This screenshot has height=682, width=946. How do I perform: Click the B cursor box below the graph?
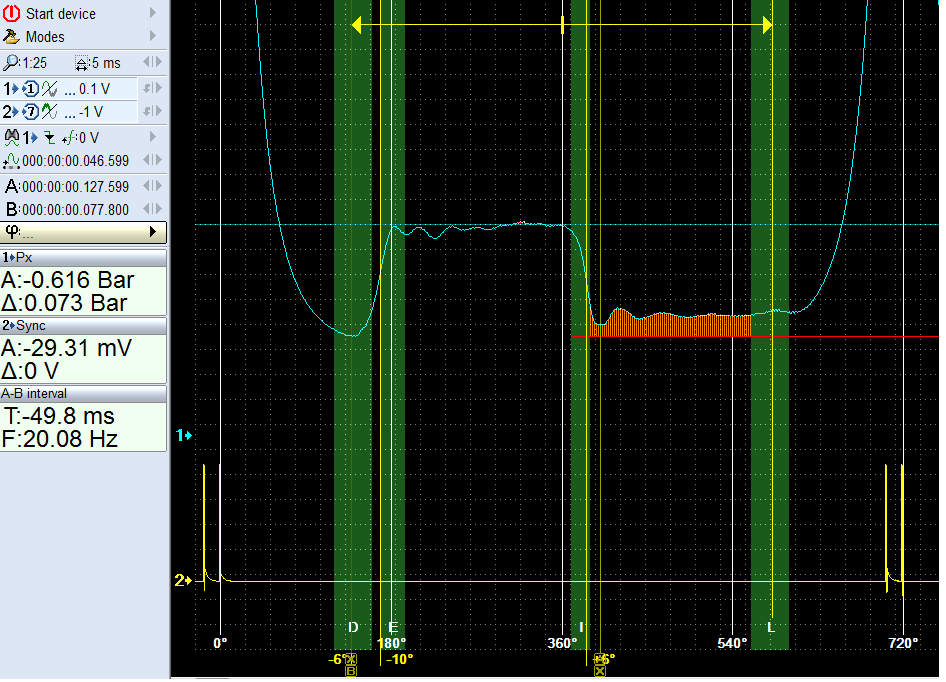point(351,671)
